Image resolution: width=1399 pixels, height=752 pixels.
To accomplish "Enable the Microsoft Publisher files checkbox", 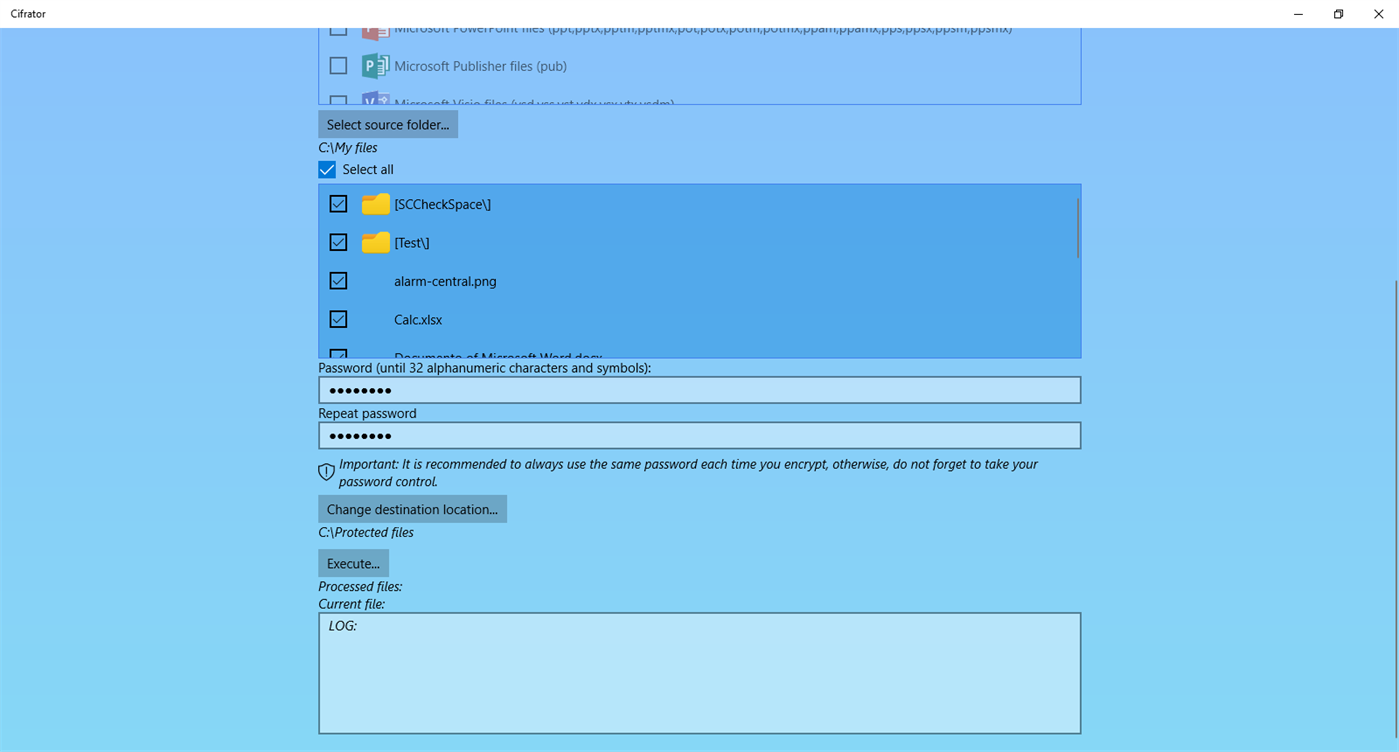I will tap(338, 65).
